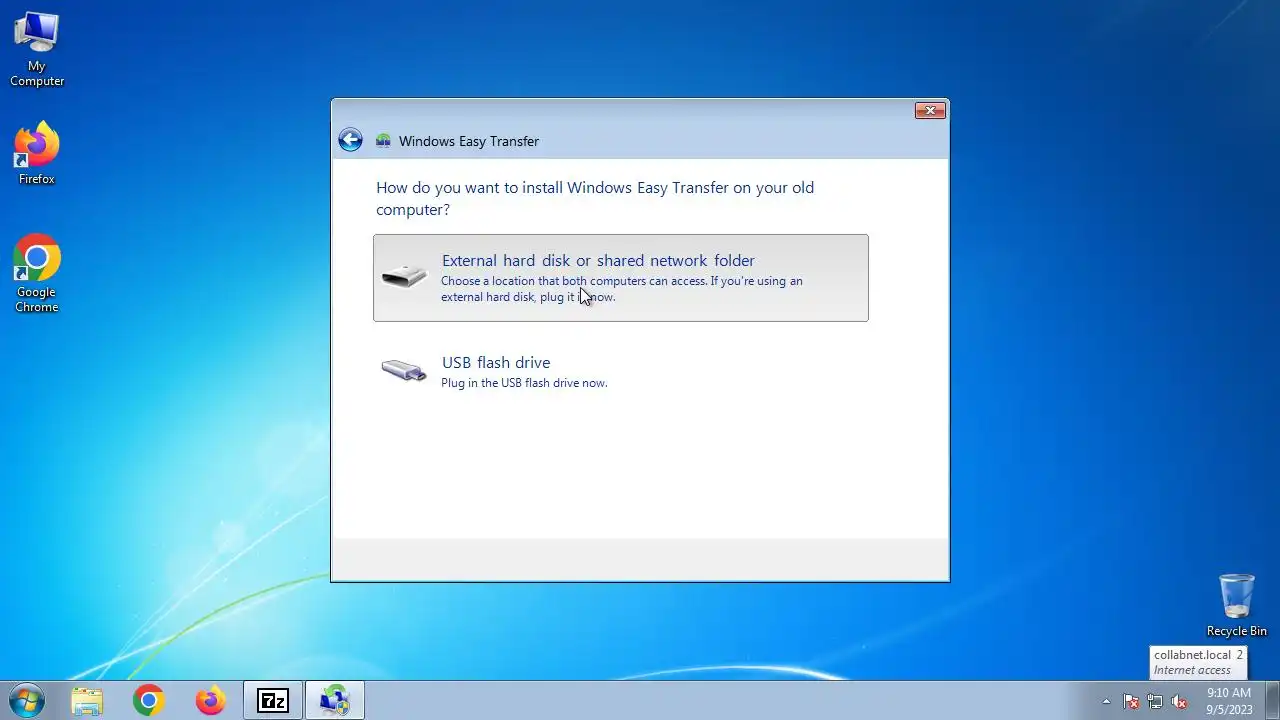This screenshot has width=1280, height=720.
Task: Click the external hard disk drive icon
Action: pyautogui.click(x=404, y=277)
